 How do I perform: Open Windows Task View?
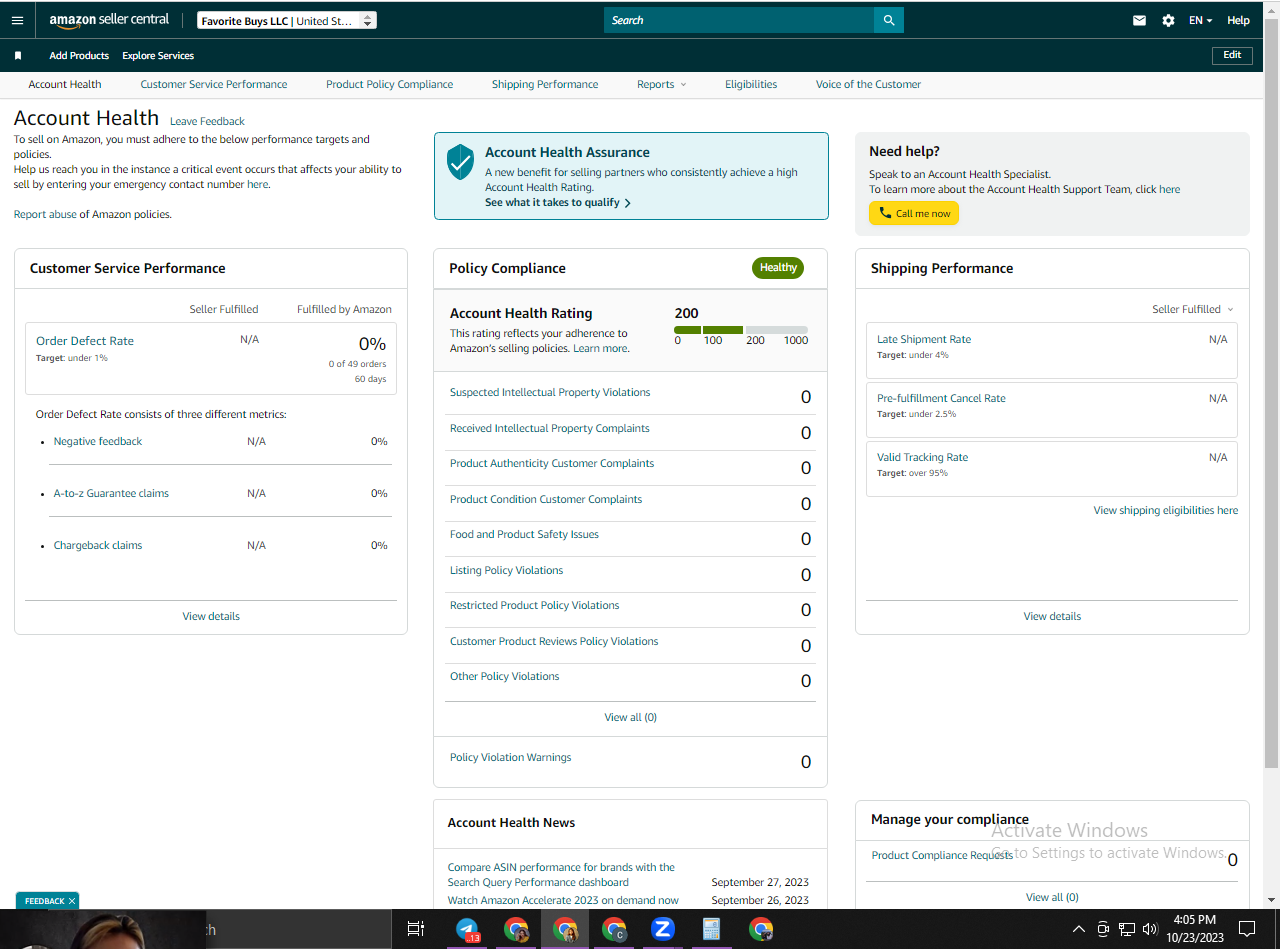pyautogui.click(x=416, y=929)
